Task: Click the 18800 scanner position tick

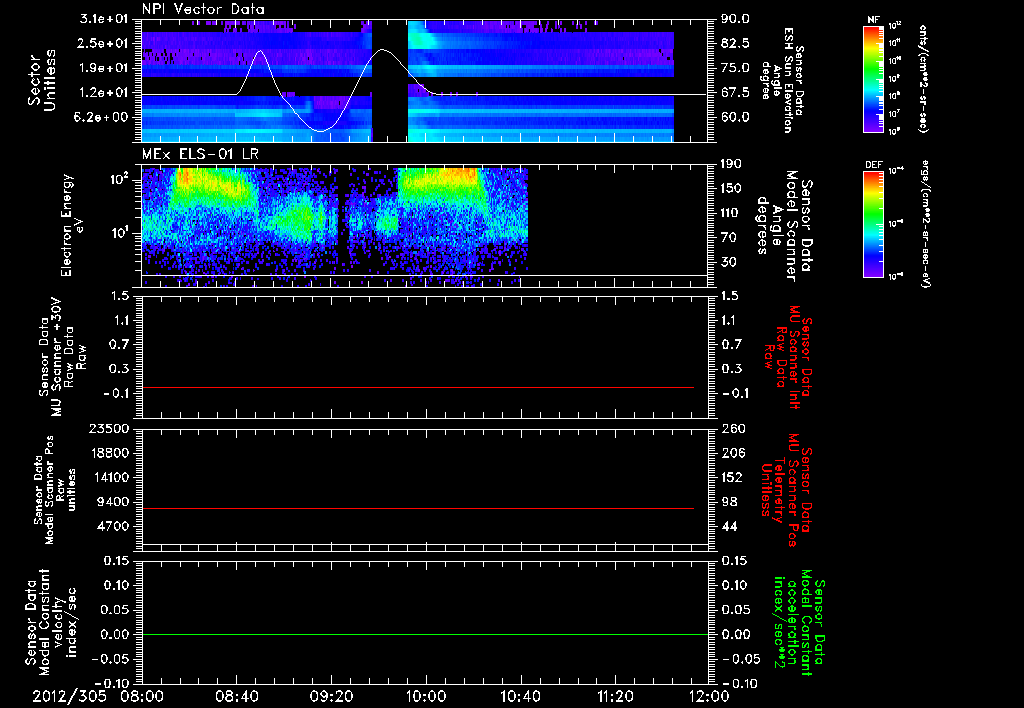Action: click(109, 453)
